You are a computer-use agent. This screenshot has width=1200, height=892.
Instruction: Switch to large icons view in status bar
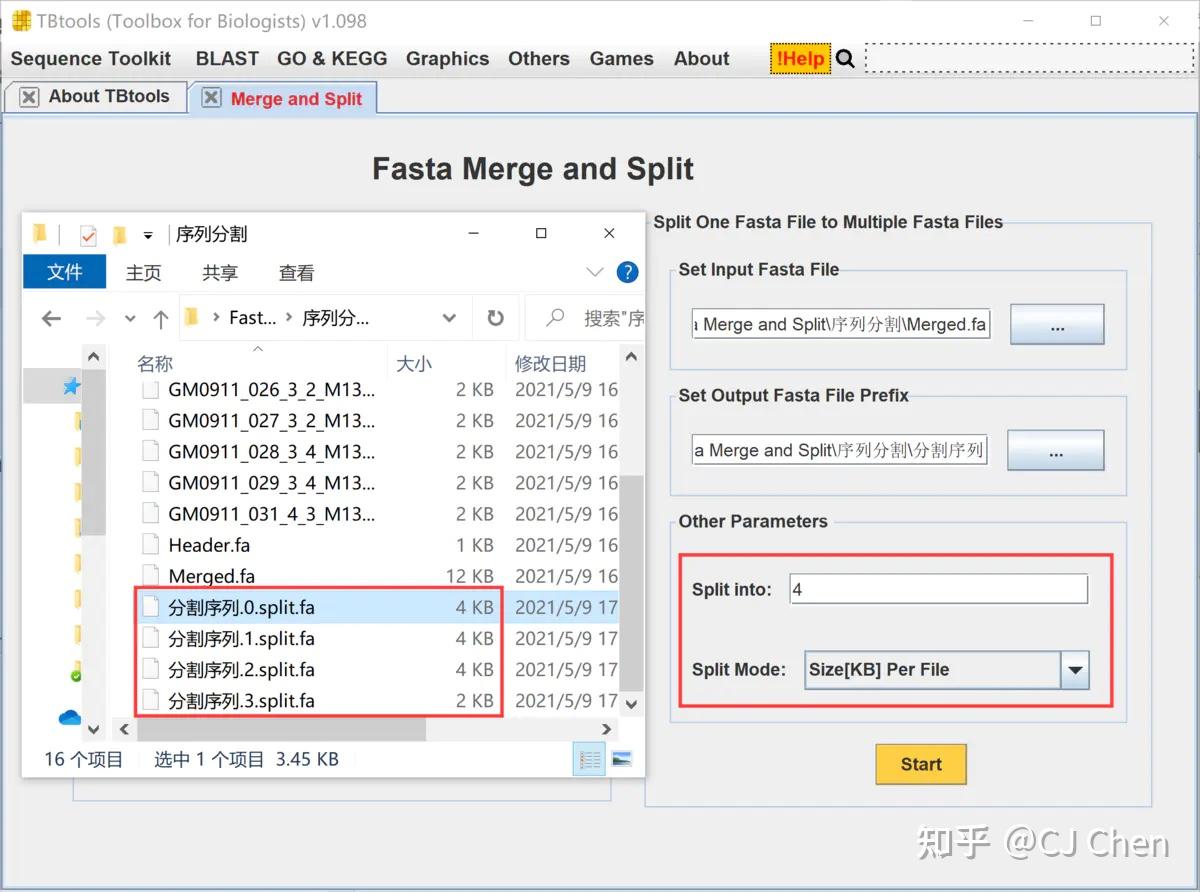coord(621,759)
